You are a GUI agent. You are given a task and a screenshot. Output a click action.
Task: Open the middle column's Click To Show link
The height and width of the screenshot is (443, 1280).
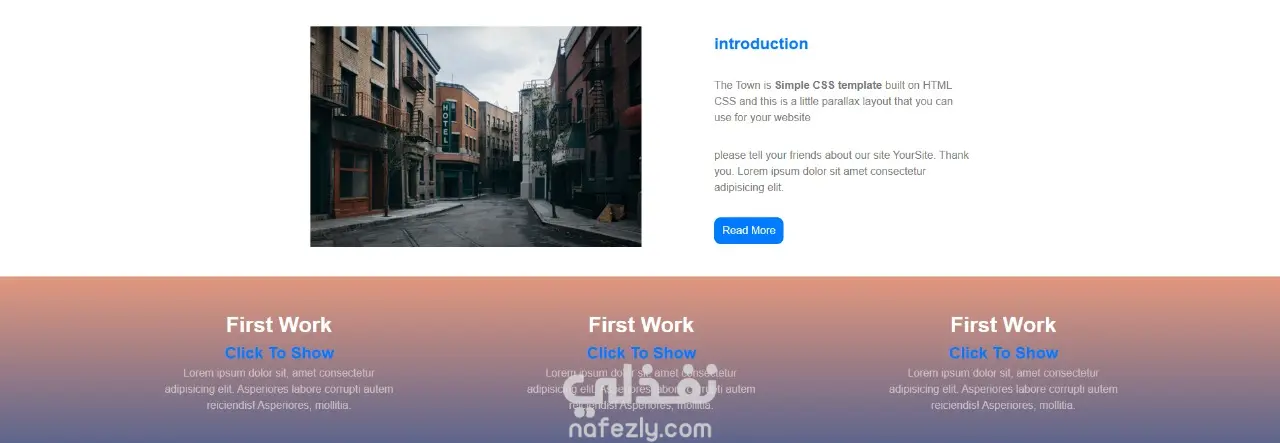(641, 353)
